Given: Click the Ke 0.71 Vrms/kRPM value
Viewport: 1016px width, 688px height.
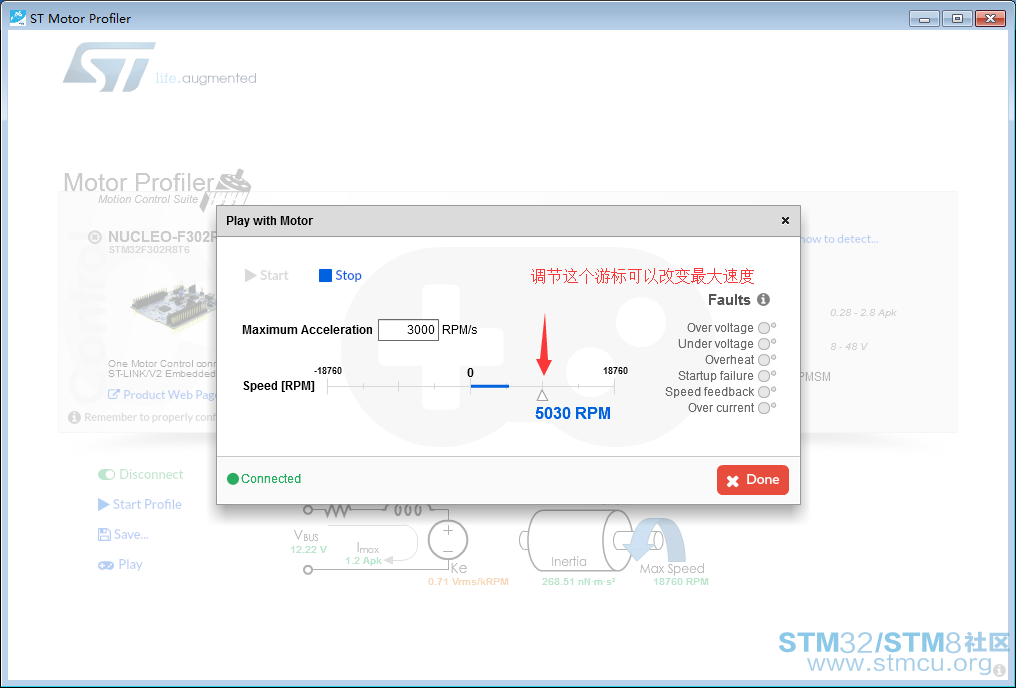Looking at the screenshot, I should [468, 582].
